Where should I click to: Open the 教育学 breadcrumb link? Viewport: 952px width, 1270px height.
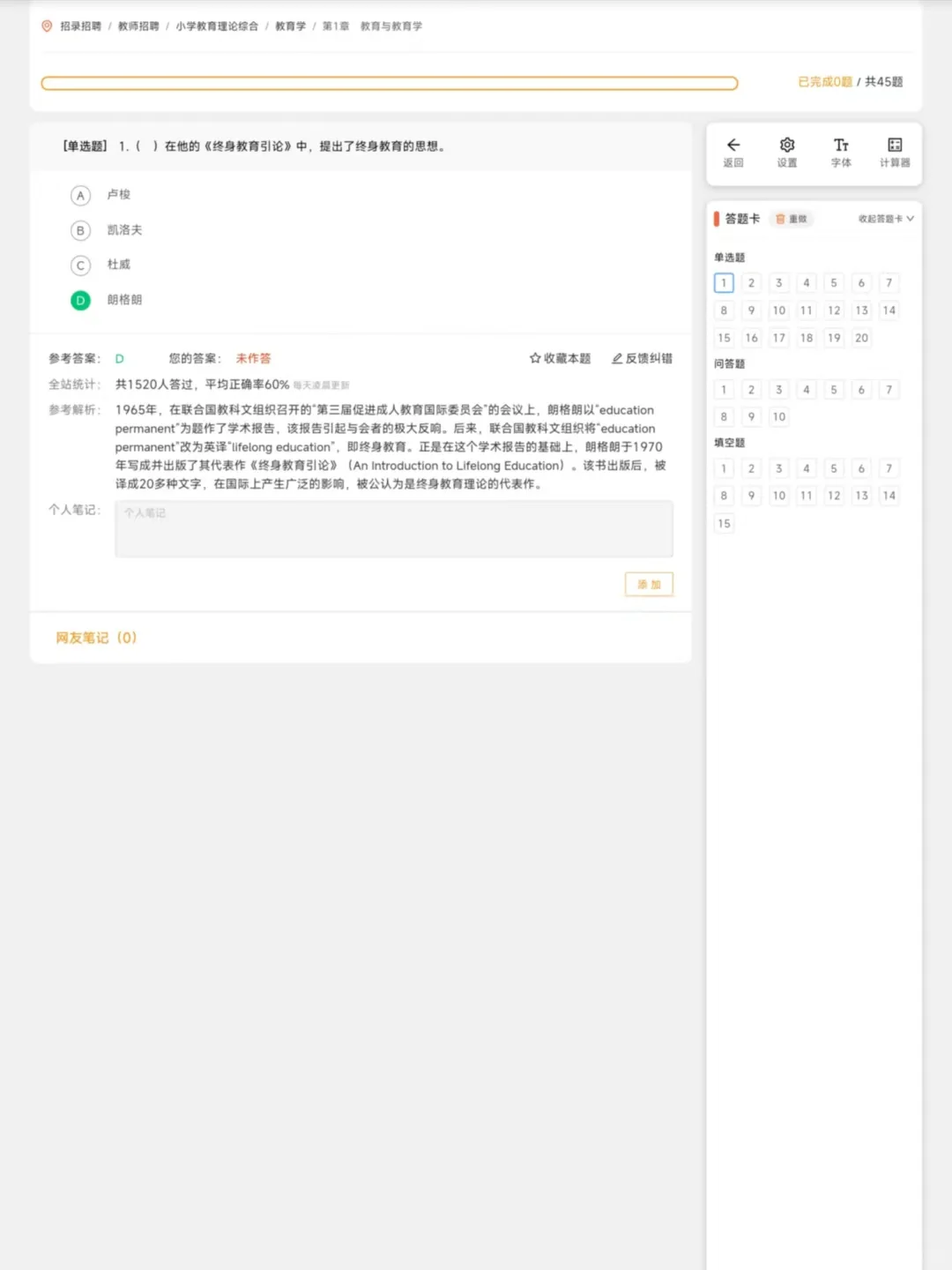pos(290,26)
